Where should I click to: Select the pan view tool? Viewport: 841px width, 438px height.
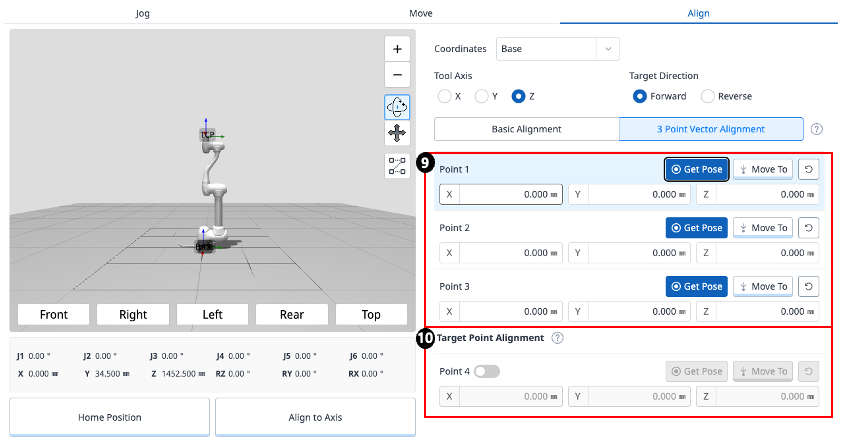click(397, 133)
